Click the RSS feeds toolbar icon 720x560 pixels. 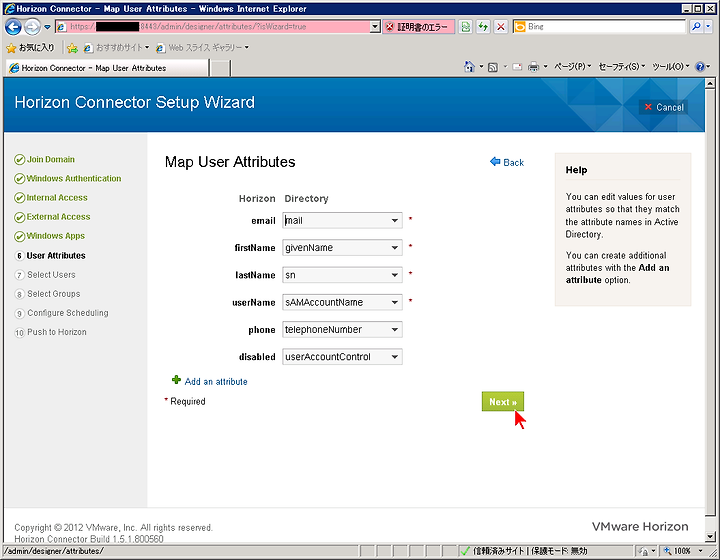493,67
